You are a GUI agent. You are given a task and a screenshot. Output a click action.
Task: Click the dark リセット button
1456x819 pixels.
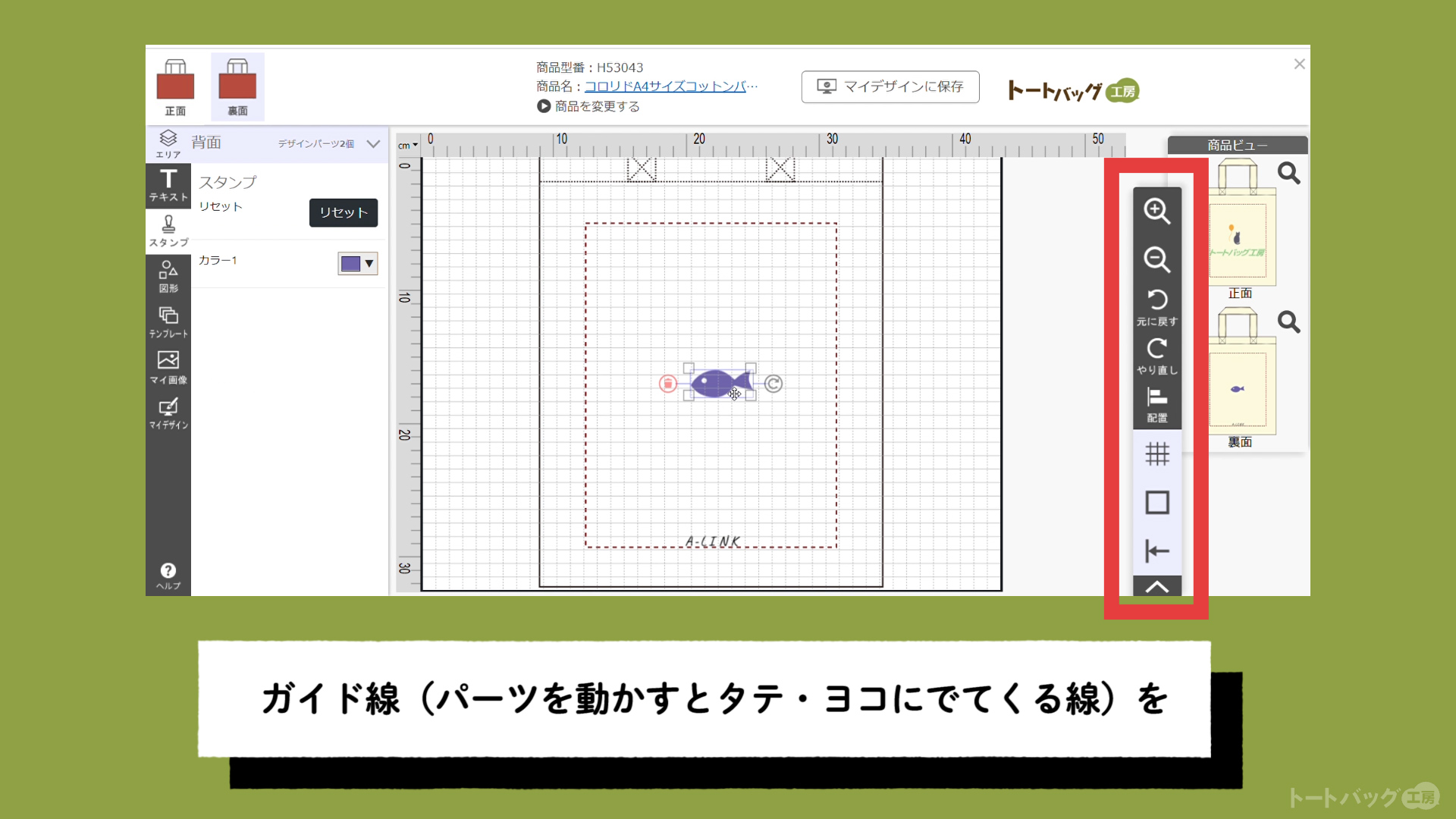click(x=344, y=212)
